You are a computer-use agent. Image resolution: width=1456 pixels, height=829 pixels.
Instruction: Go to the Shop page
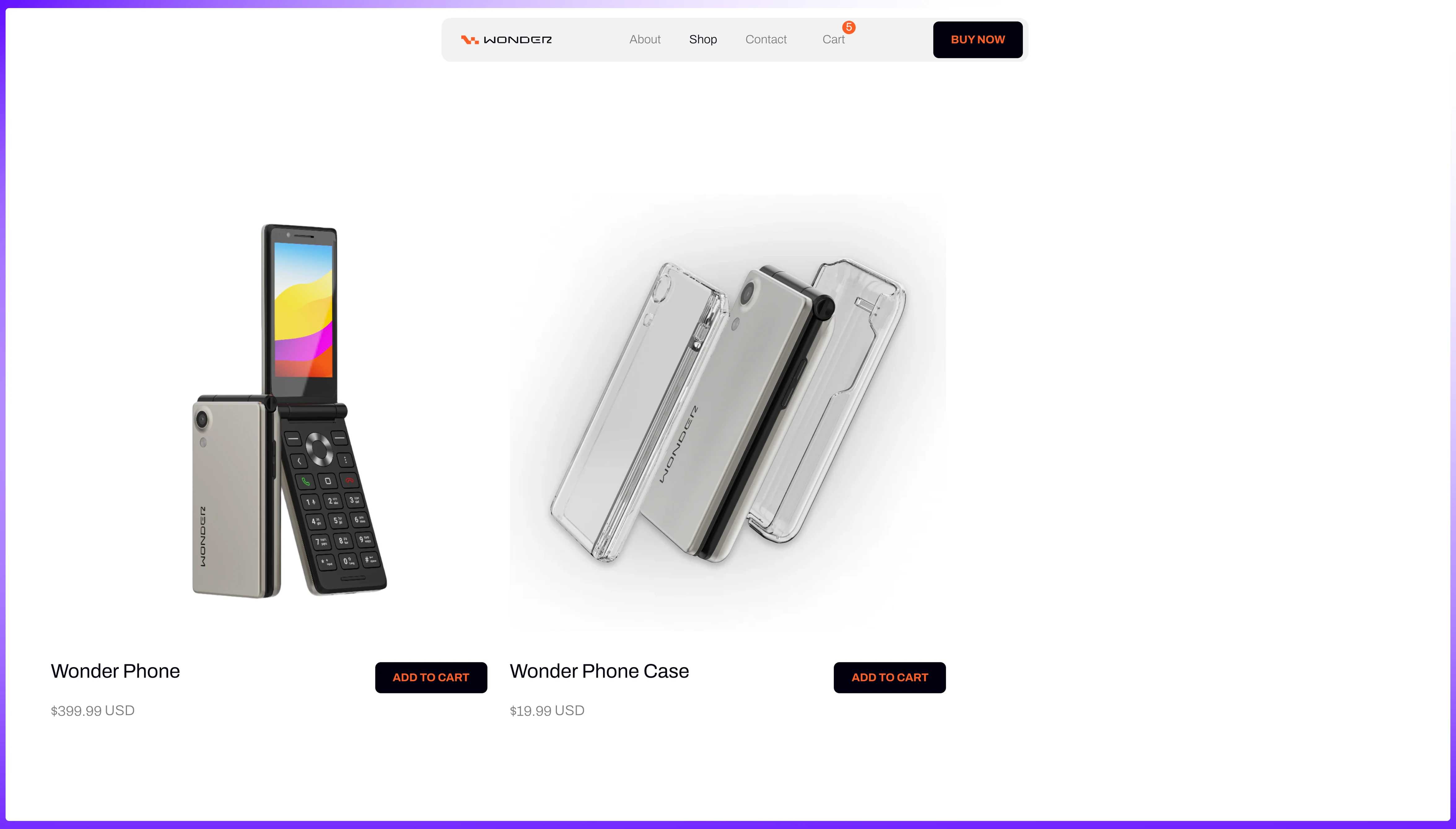coord(703,39)
